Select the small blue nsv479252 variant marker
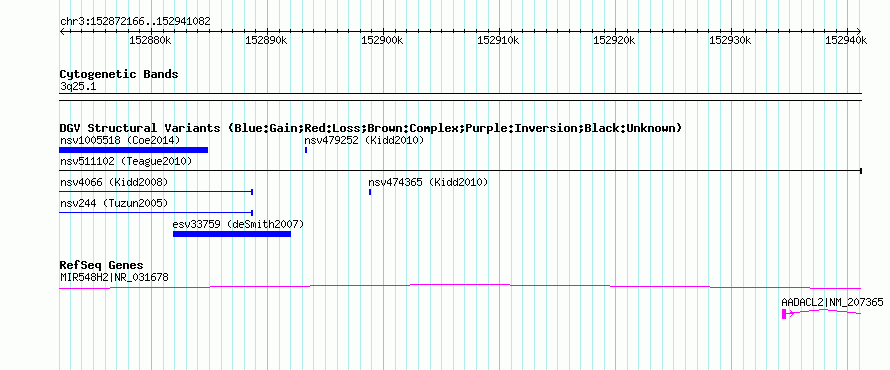Screen dimensions: 890x370 tap(306, 150)
